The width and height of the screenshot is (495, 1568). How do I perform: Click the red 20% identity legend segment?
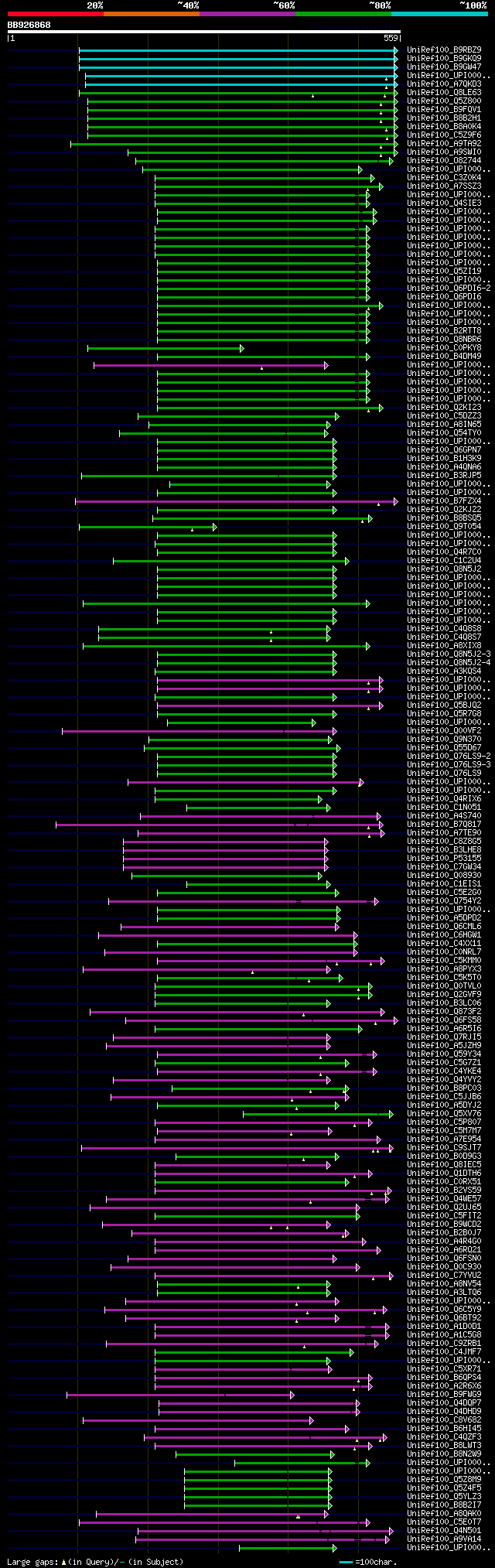(56, 14)
